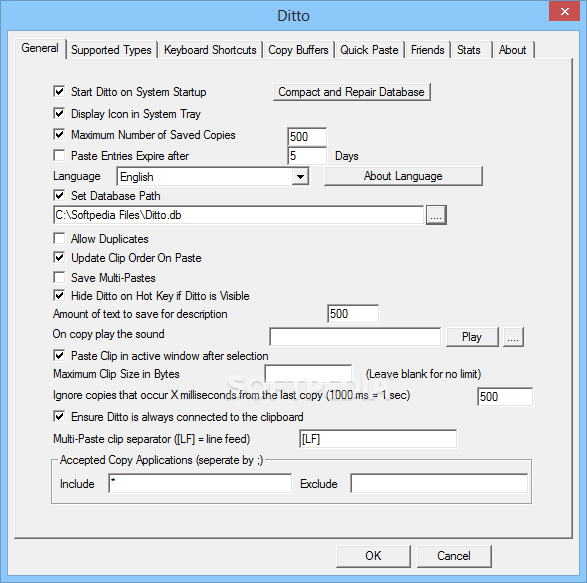Click Maximum Clip Size in Bytes field
The image size is (587, 583).
coord(308,374)
